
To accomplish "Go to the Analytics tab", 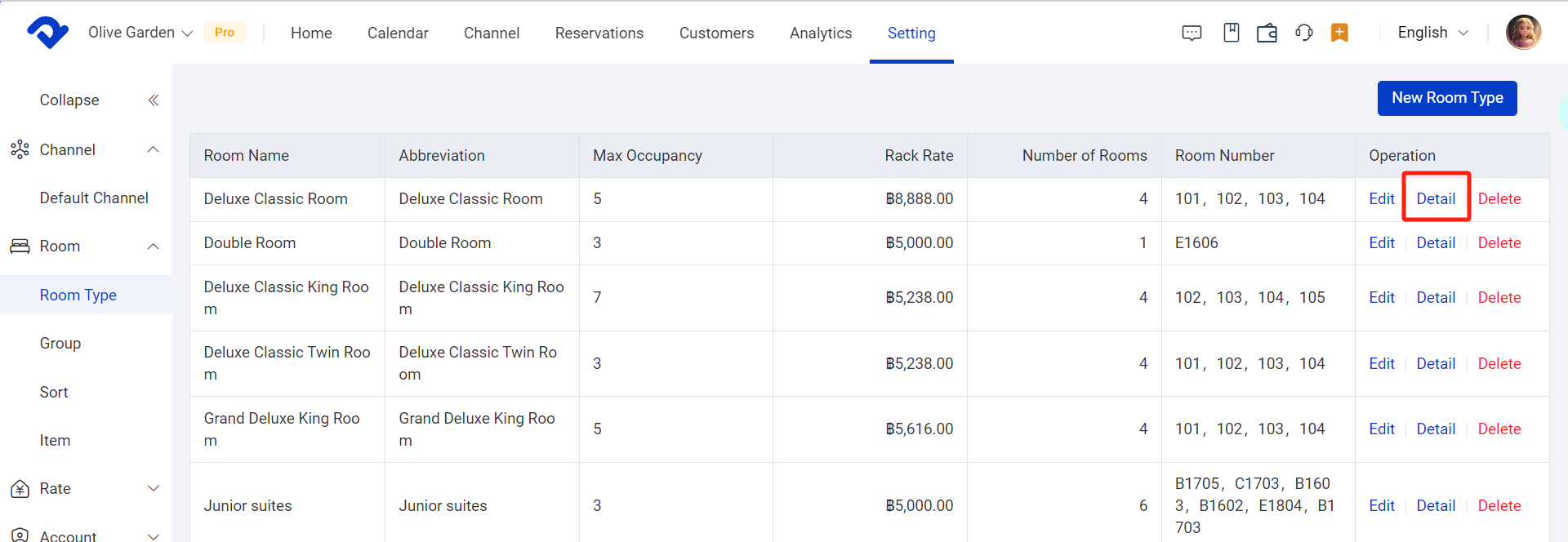I will (820, 33).
